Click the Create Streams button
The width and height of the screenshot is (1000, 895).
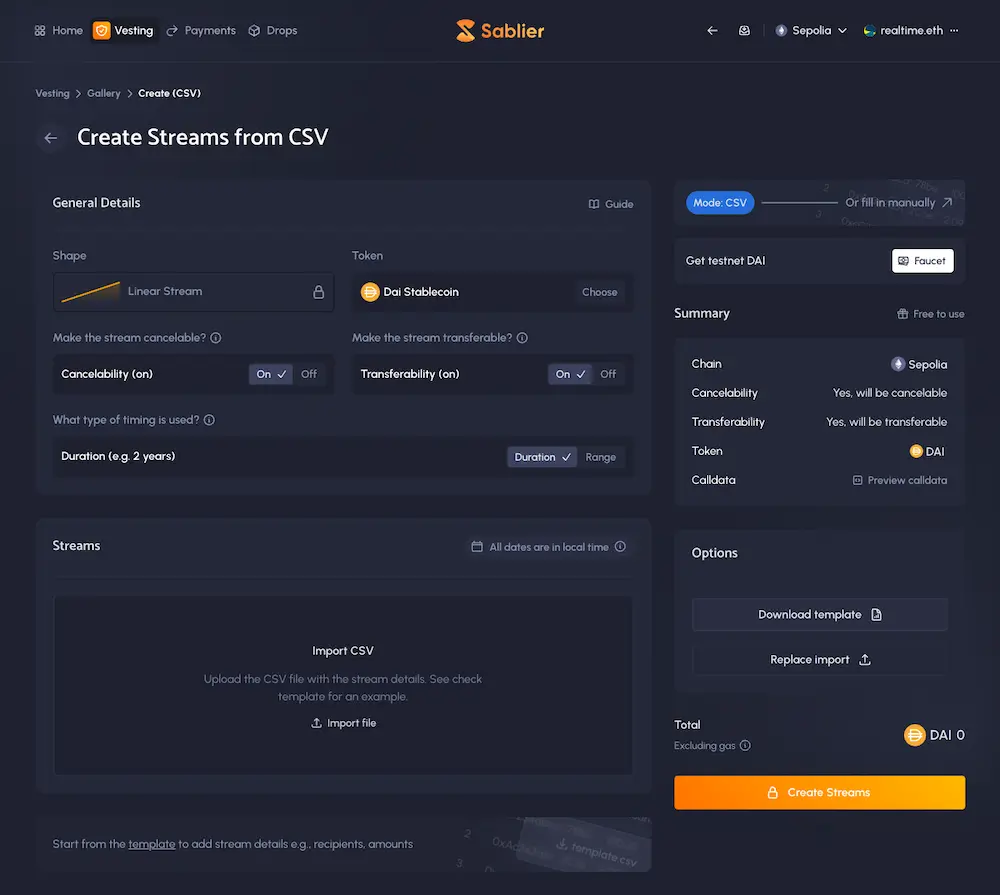point(819,792)
